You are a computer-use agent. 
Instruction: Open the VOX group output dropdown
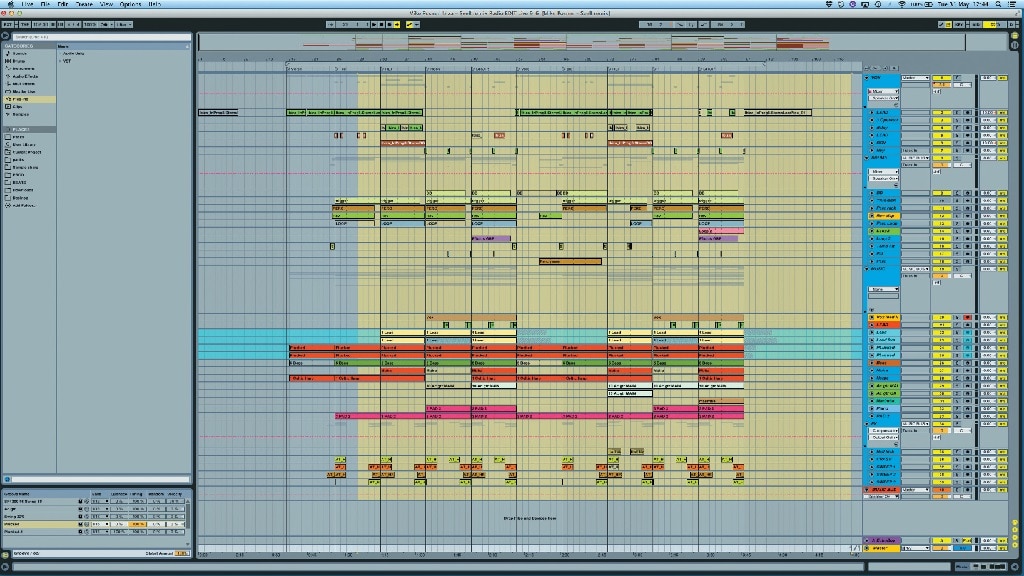point(916,78)
